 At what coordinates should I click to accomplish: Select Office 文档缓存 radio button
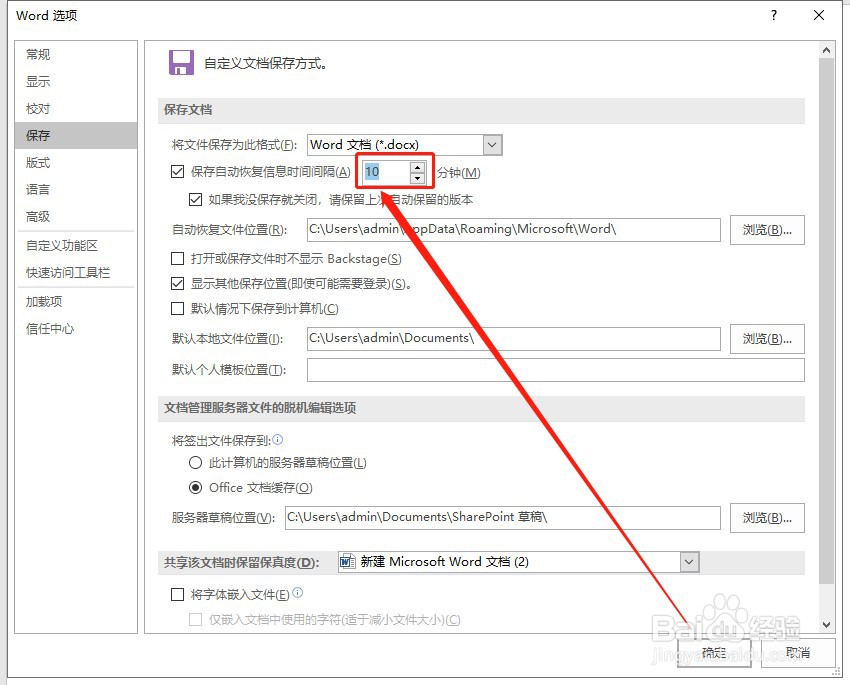pos(195,488)
